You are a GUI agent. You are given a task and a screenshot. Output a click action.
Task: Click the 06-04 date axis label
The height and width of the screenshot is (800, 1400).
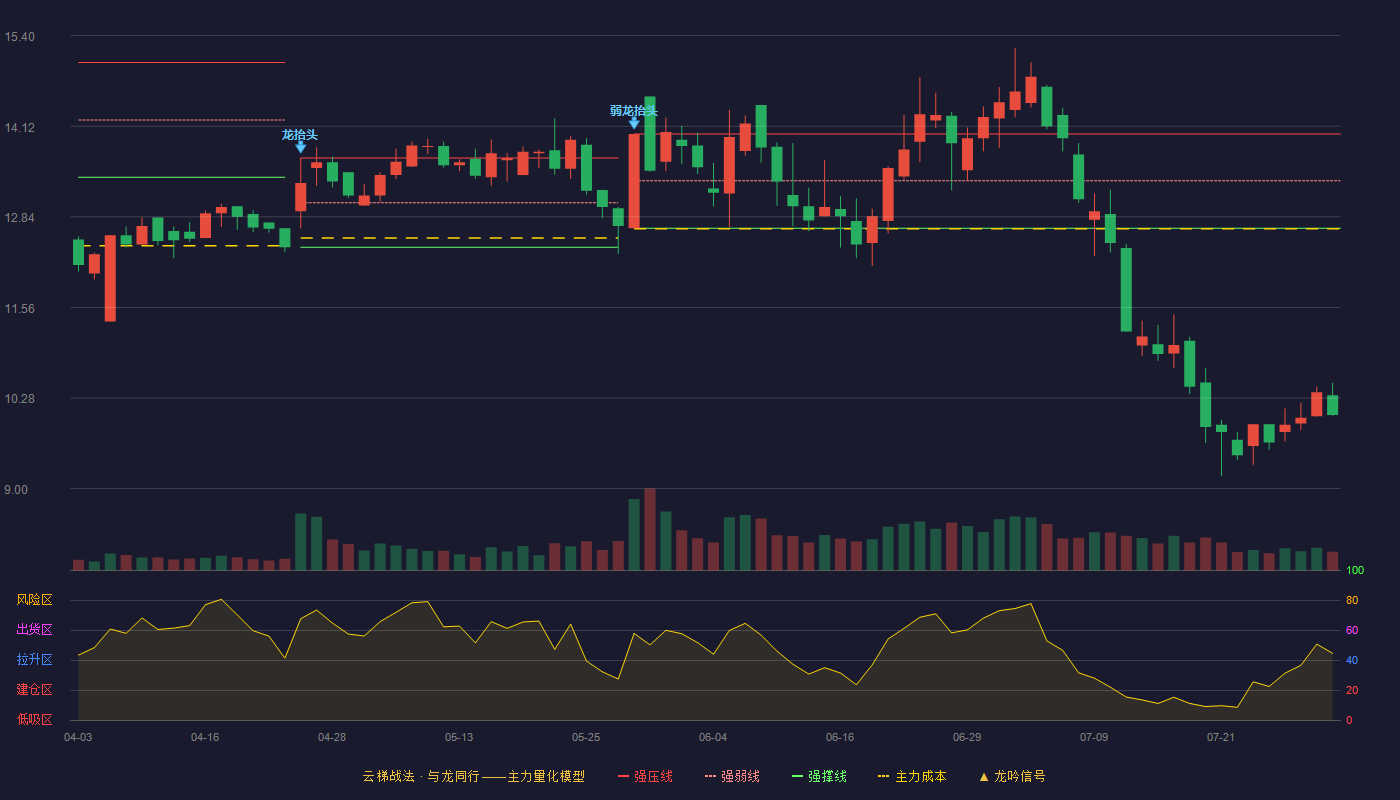point(713,737)
